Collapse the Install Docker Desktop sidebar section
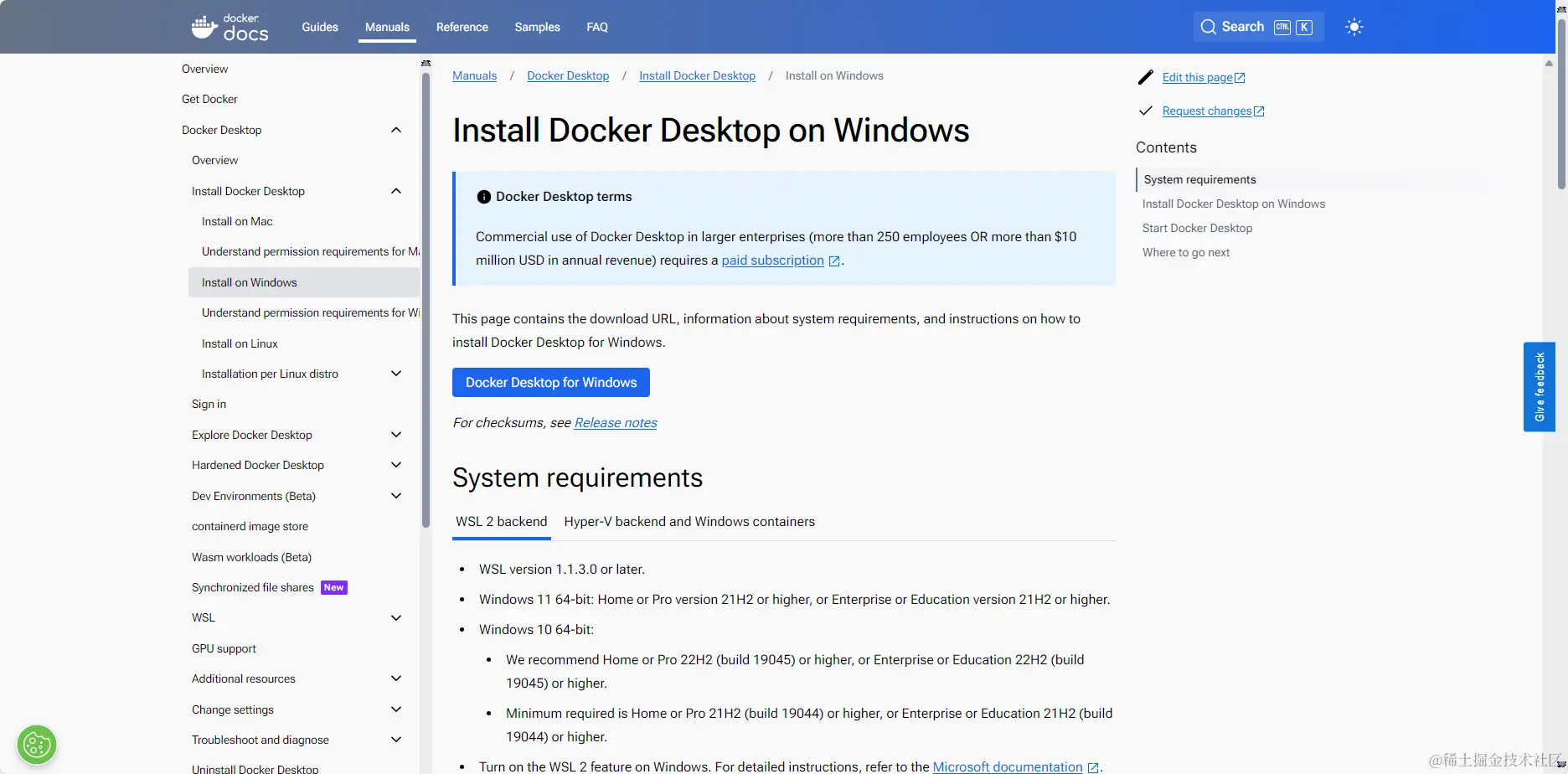This screenshot has height=774, width=1568. coord(396,191)
